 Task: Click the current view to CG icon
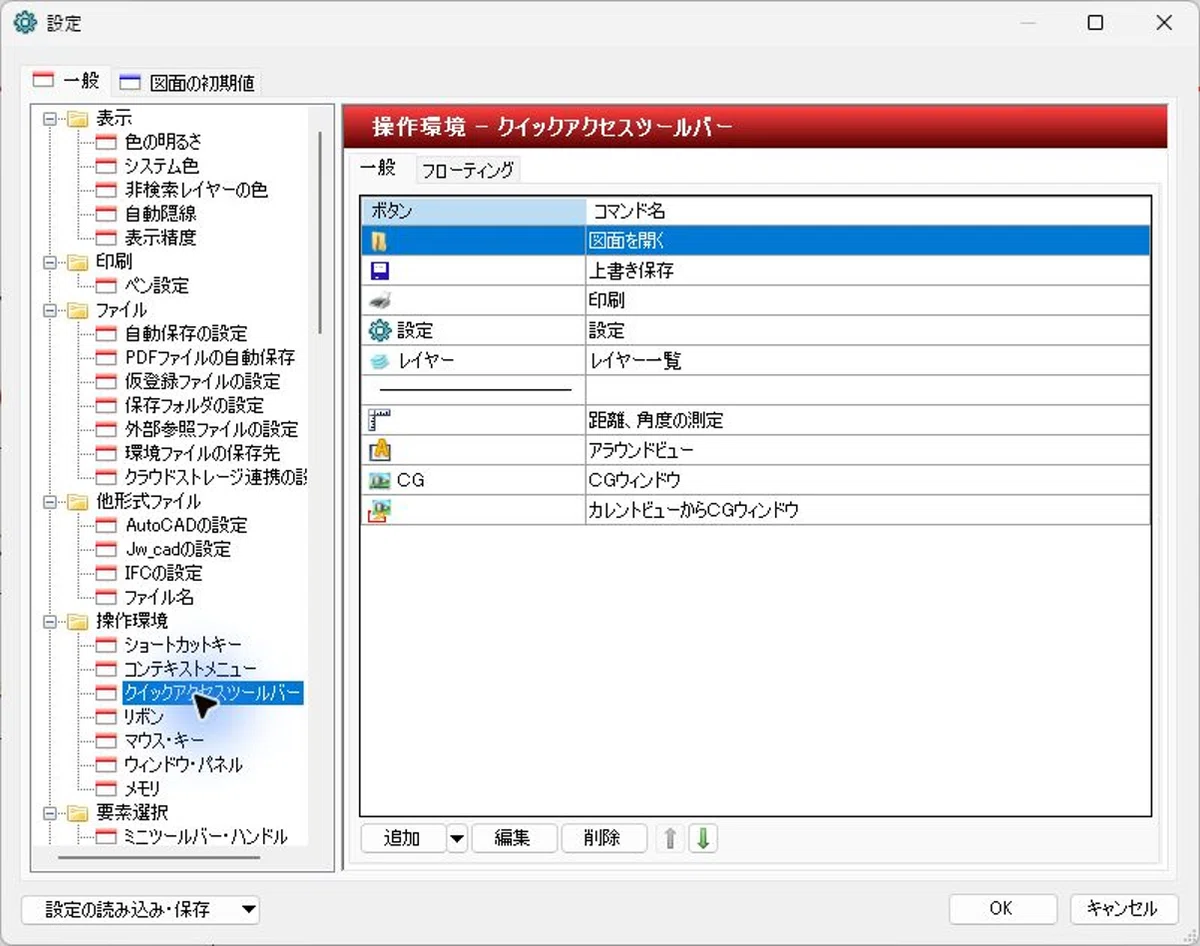coord(380,511)
